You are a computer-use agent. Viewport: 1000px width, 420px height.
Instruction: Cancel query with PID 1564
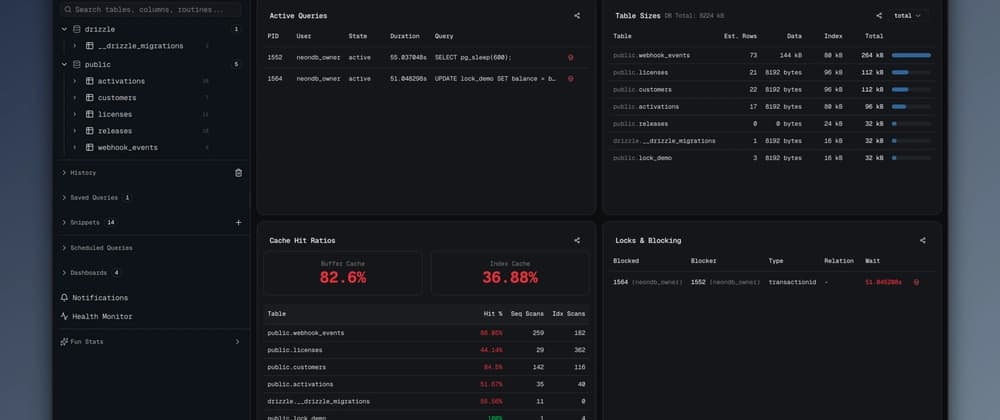click(x=570, y=79)
